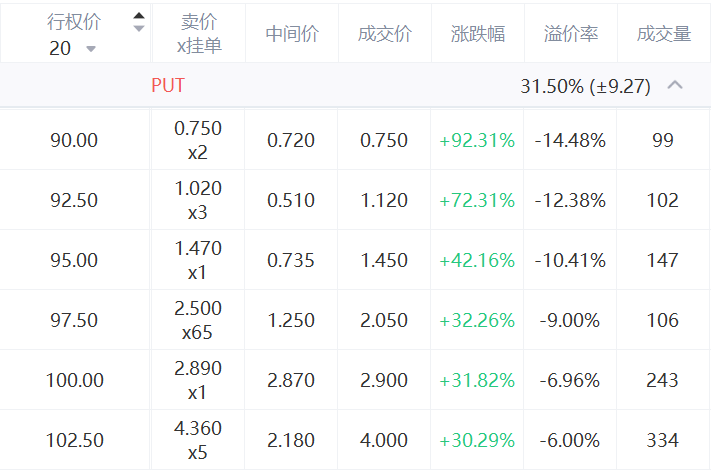Select the 90.00 strike price row

pyautogui.click(x=74, y=140)
